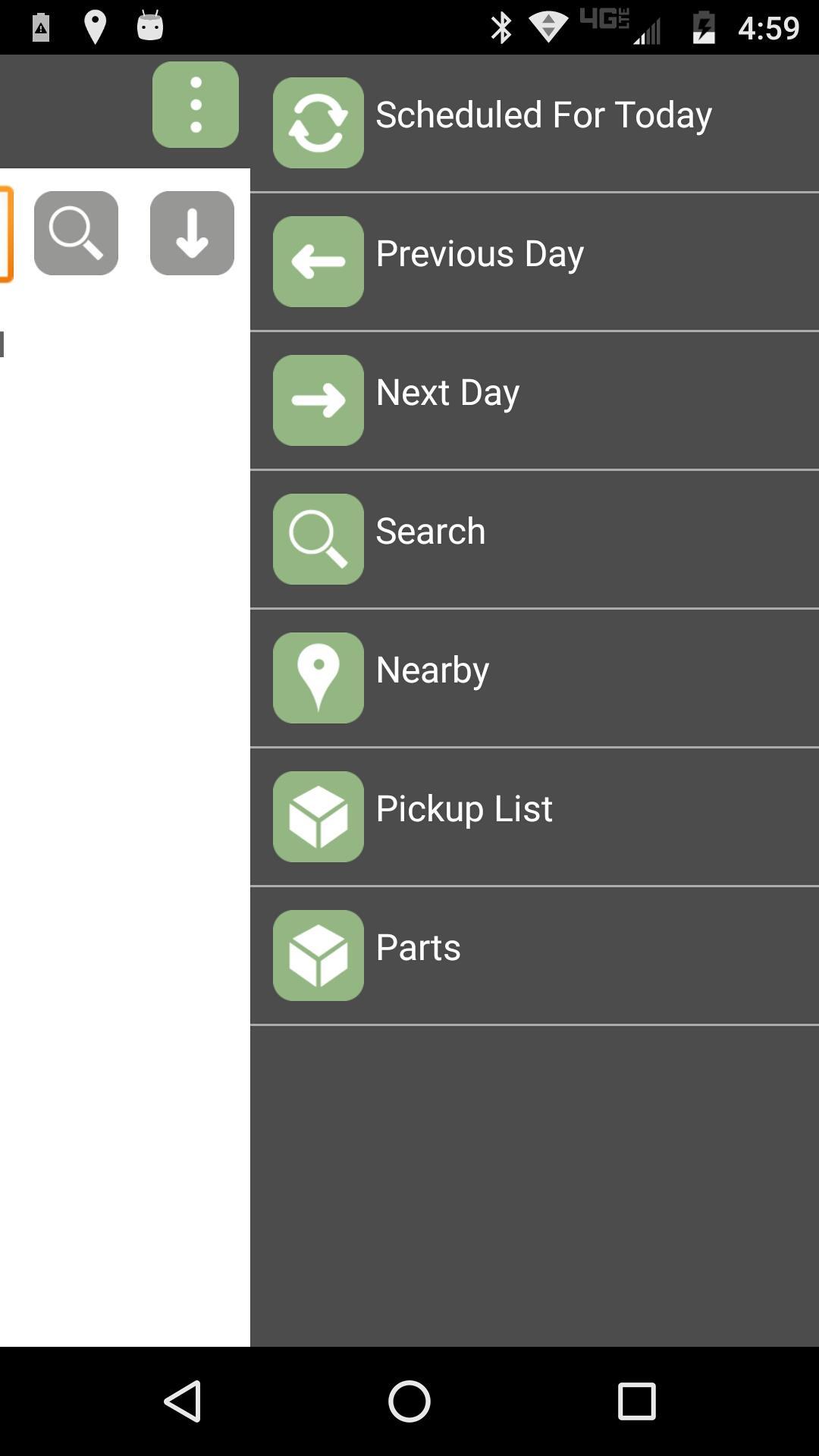Select the Next Day menu item
The image size is (819, 1456).
tap(535, 400)
